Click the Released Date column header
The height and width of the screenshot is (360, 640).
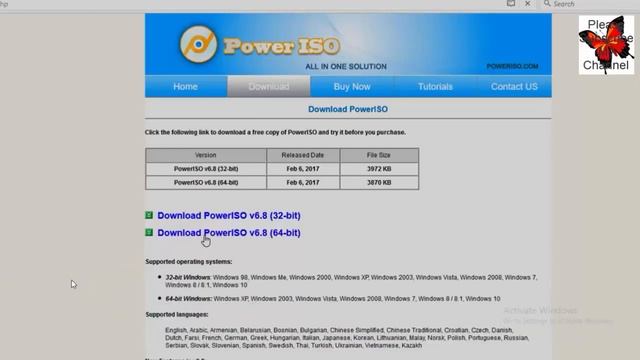(303, 155)
